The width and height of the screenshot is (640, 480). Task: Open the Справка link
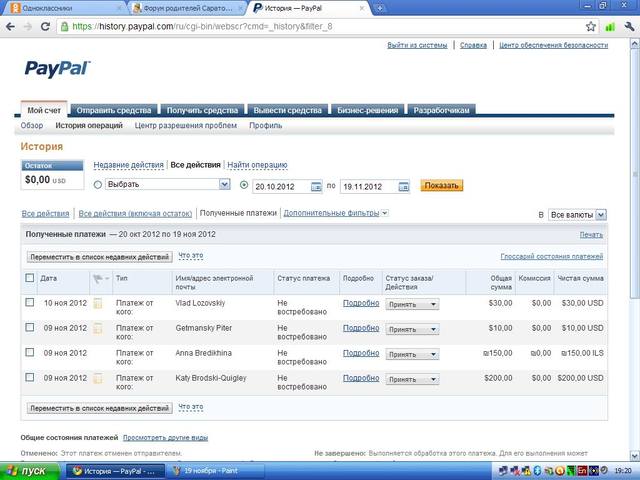coord(473,45)
